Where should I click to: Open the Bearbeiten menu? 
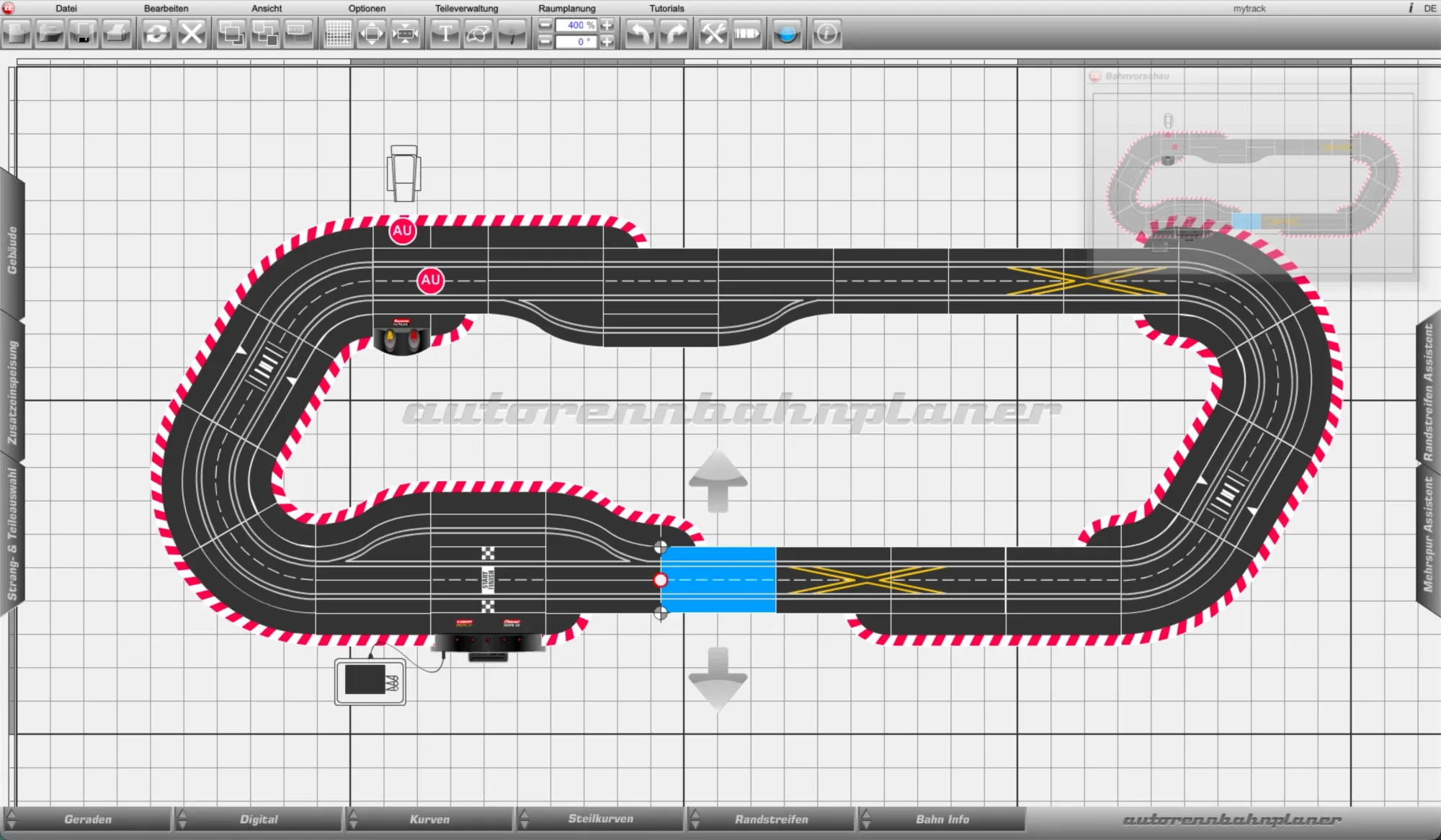[x=166, y=9]
